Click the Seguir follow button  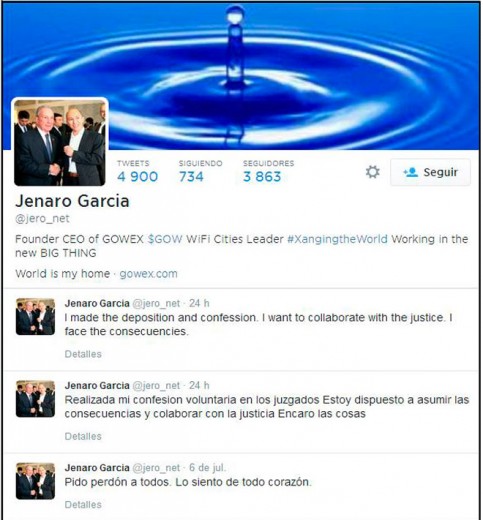(x=430, y=172)
